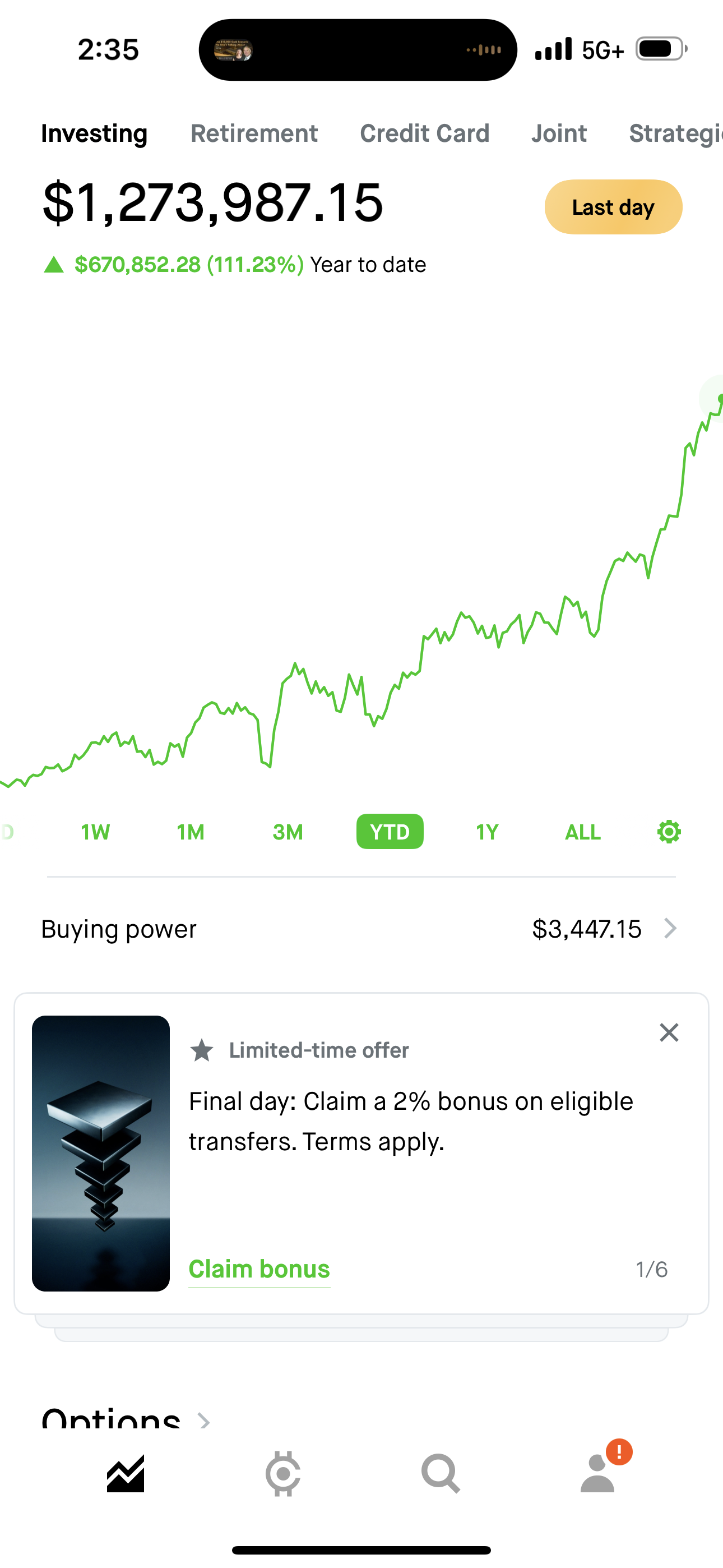Select the 1M time range
The image size is (723, 1568).
[x=191, y=832]
